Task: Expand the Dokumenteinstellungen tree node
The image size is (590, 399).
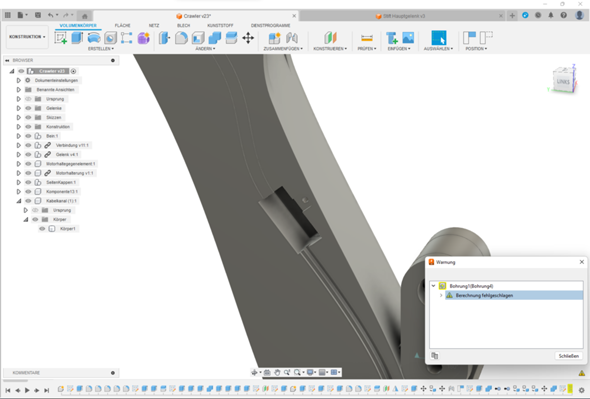Action: coord(18,80)
